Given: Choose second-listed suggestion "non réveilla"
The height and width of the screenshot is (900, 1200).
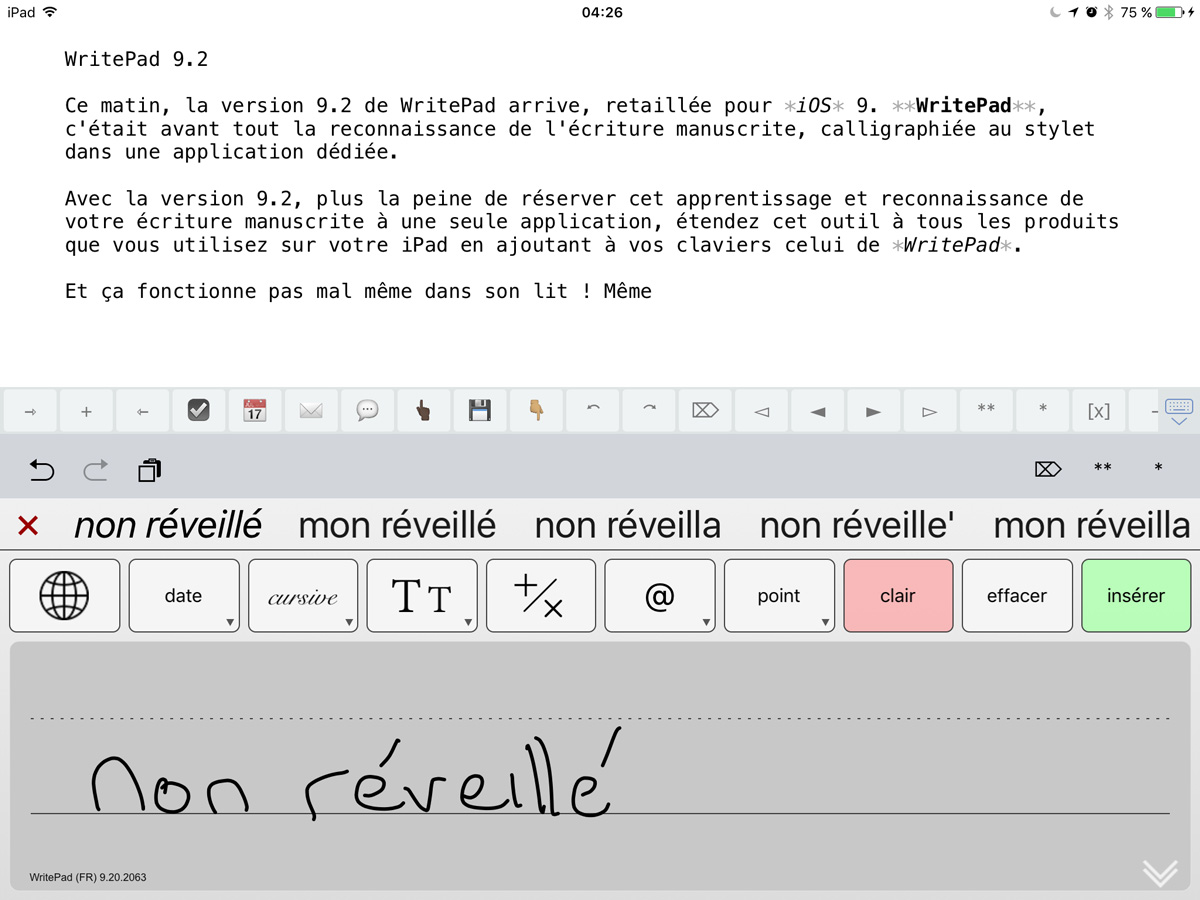Looking at the screenshot, I should (627, 525).
